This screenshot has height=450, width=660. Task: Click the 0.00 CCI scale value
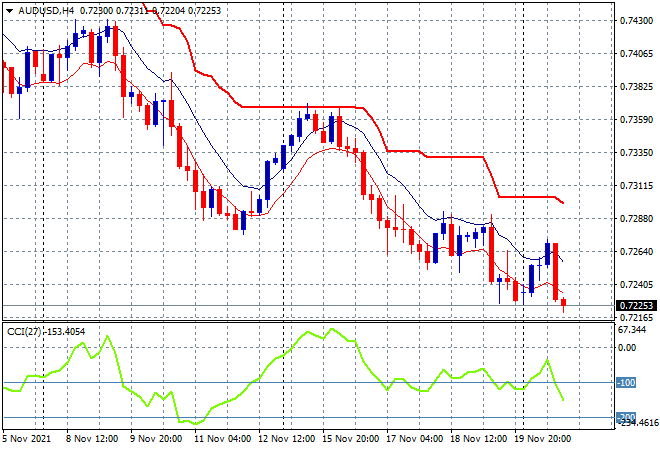[627, 348]
